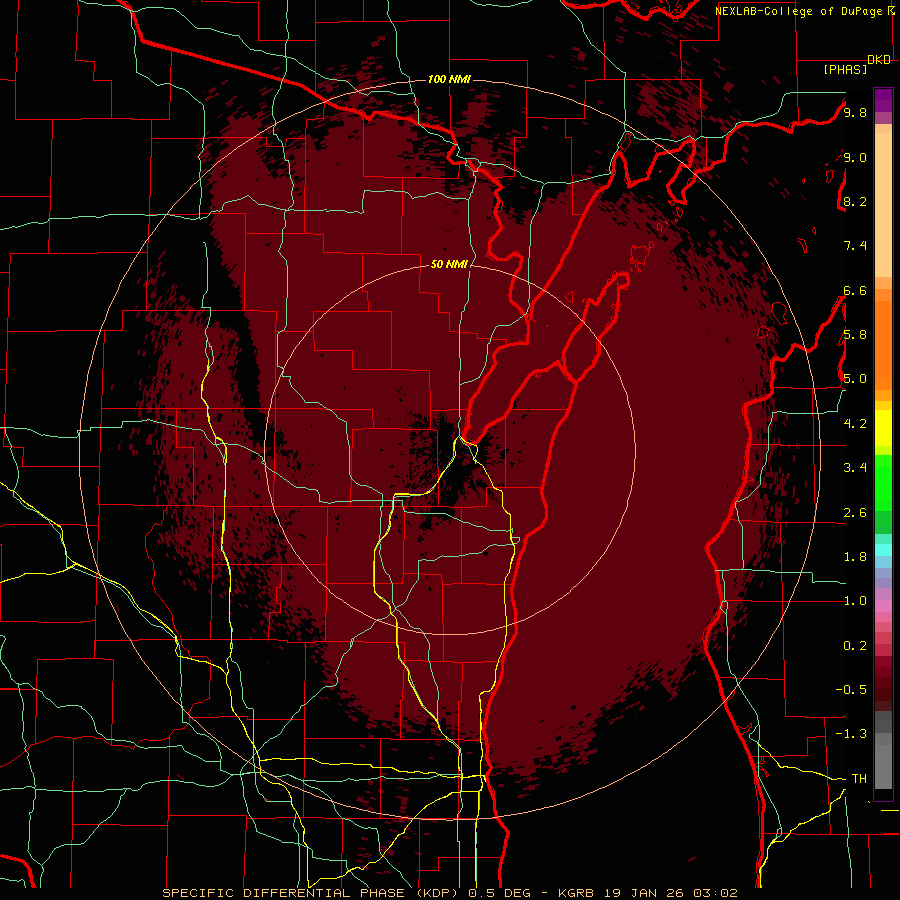The width and height of the screenshot is (900, 900).
Task: Click the [PHAS] unit label
Action: 845,70
